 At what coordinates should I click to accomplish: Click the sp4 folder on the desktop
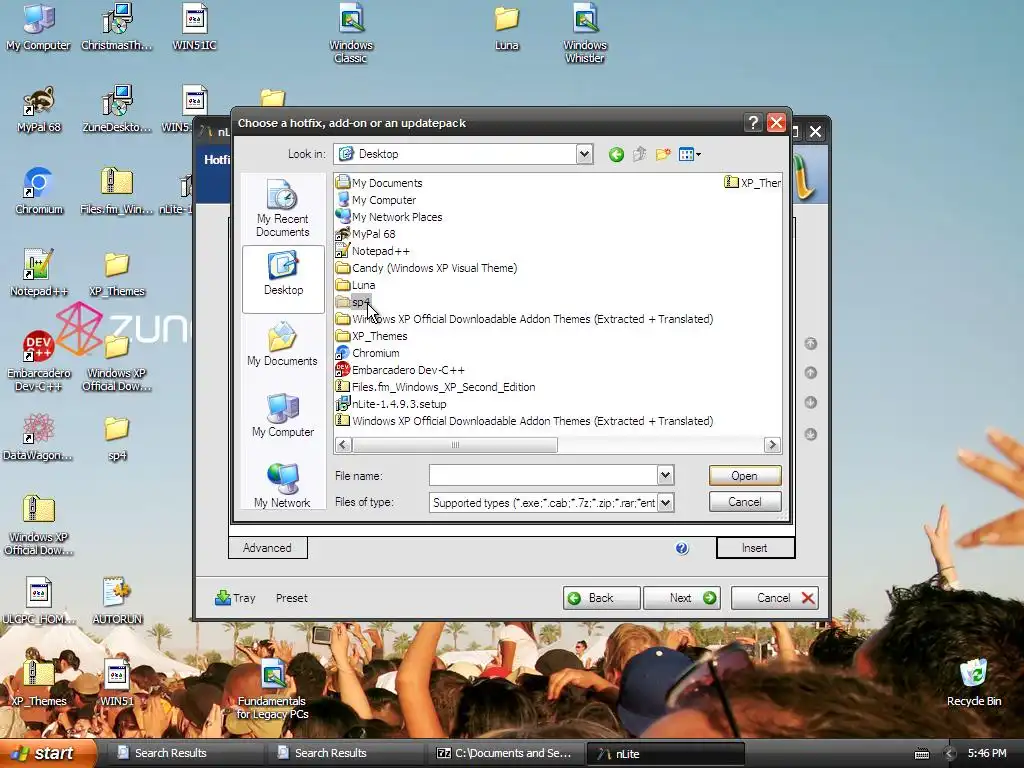[x=117, y=438]
